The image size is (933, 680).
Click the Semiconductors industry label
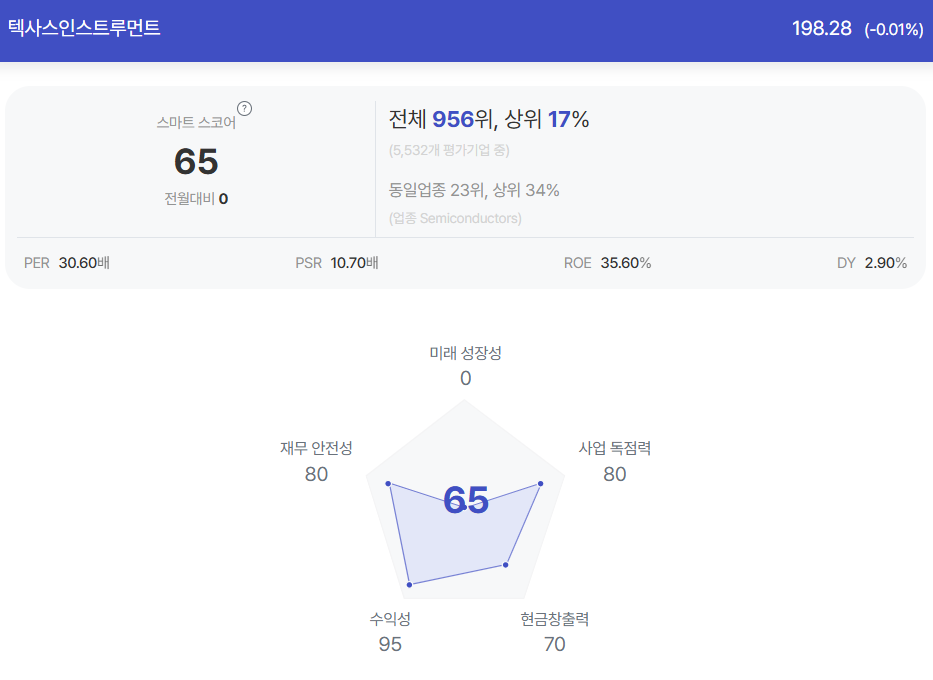tap(455, 218)
